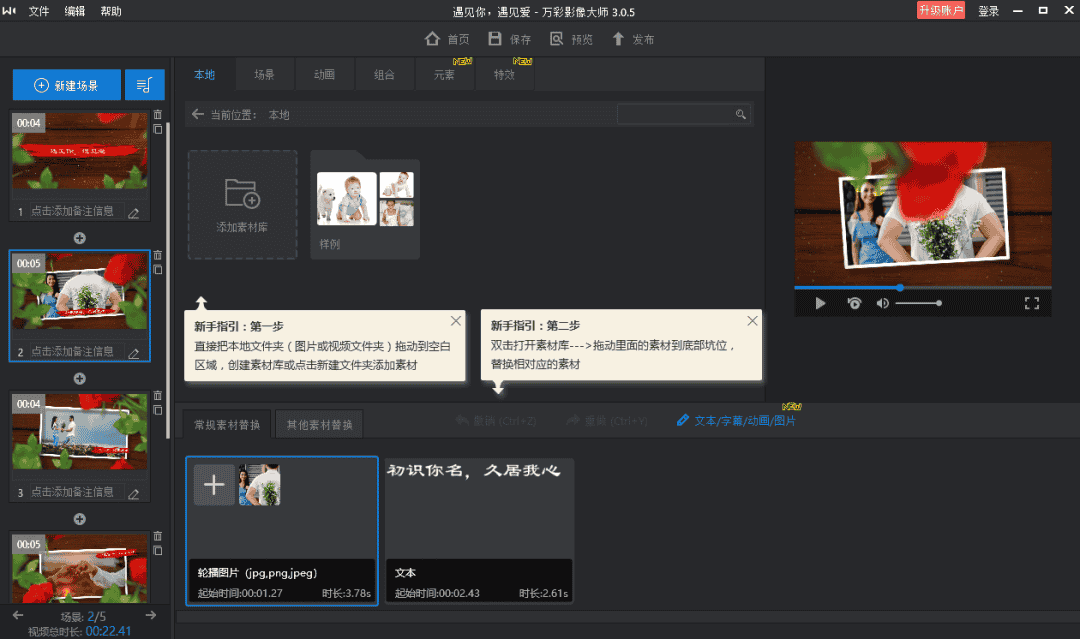Create a scene with the 新建场景 button
The height and width of the screenshot is (639, 1080).
67,84
